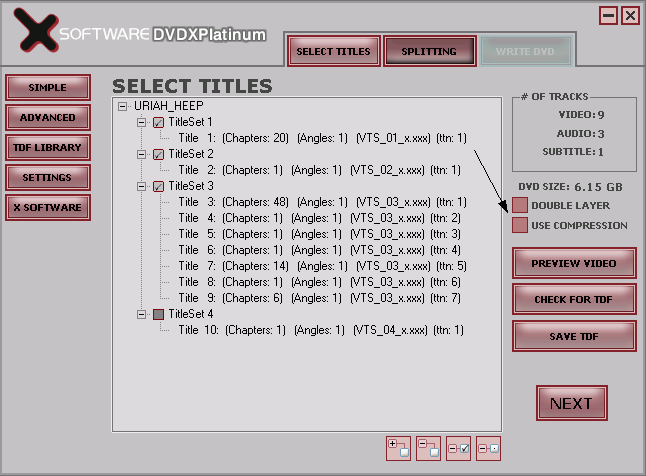Select Title 4 row (ttn: 2)
The height and width of the screenshot is (476, 646).
[320, 218]
